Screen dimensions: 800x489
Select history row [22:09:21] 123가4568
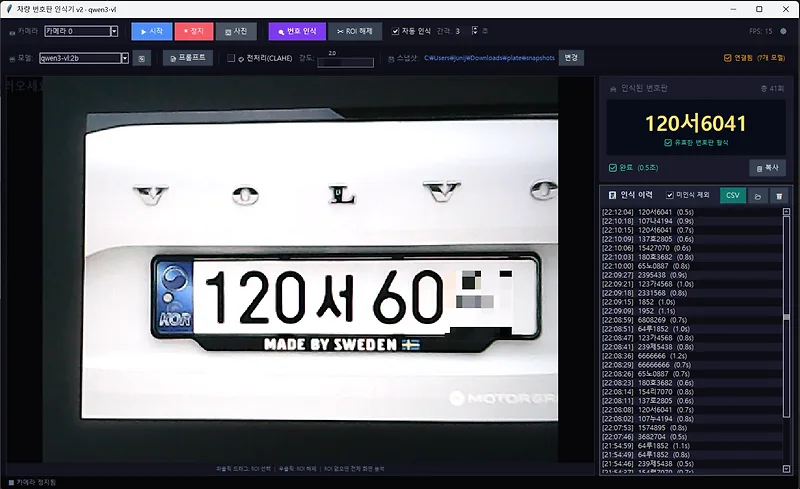[x=691, y=284]
